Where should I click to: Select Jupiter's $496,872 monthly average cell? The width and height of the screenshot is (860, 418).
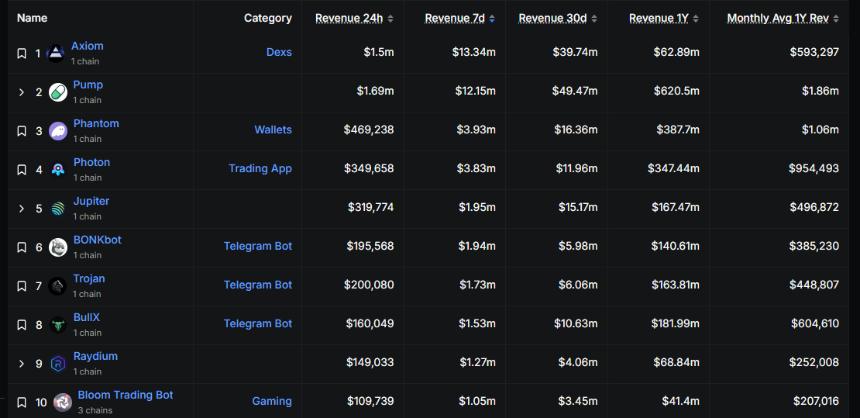[x=814, y=207]
